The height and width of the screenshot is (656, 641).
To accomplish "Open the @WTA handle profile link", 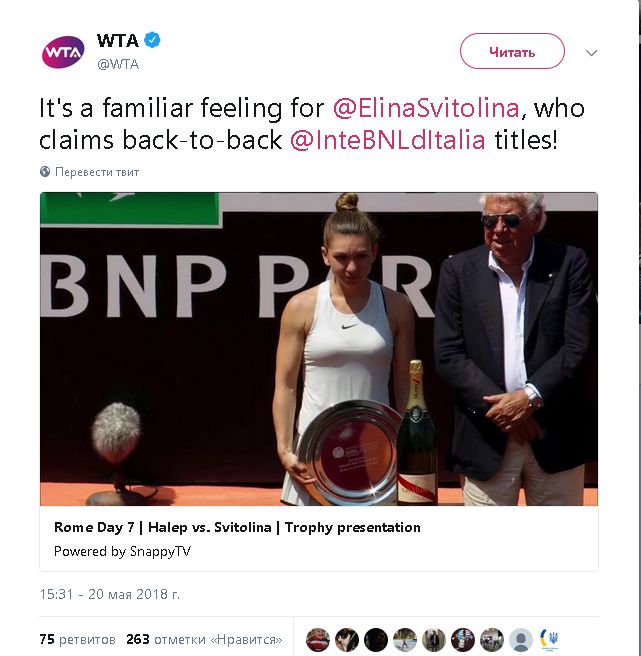I will pyautogui.click(x=118, y=64).
